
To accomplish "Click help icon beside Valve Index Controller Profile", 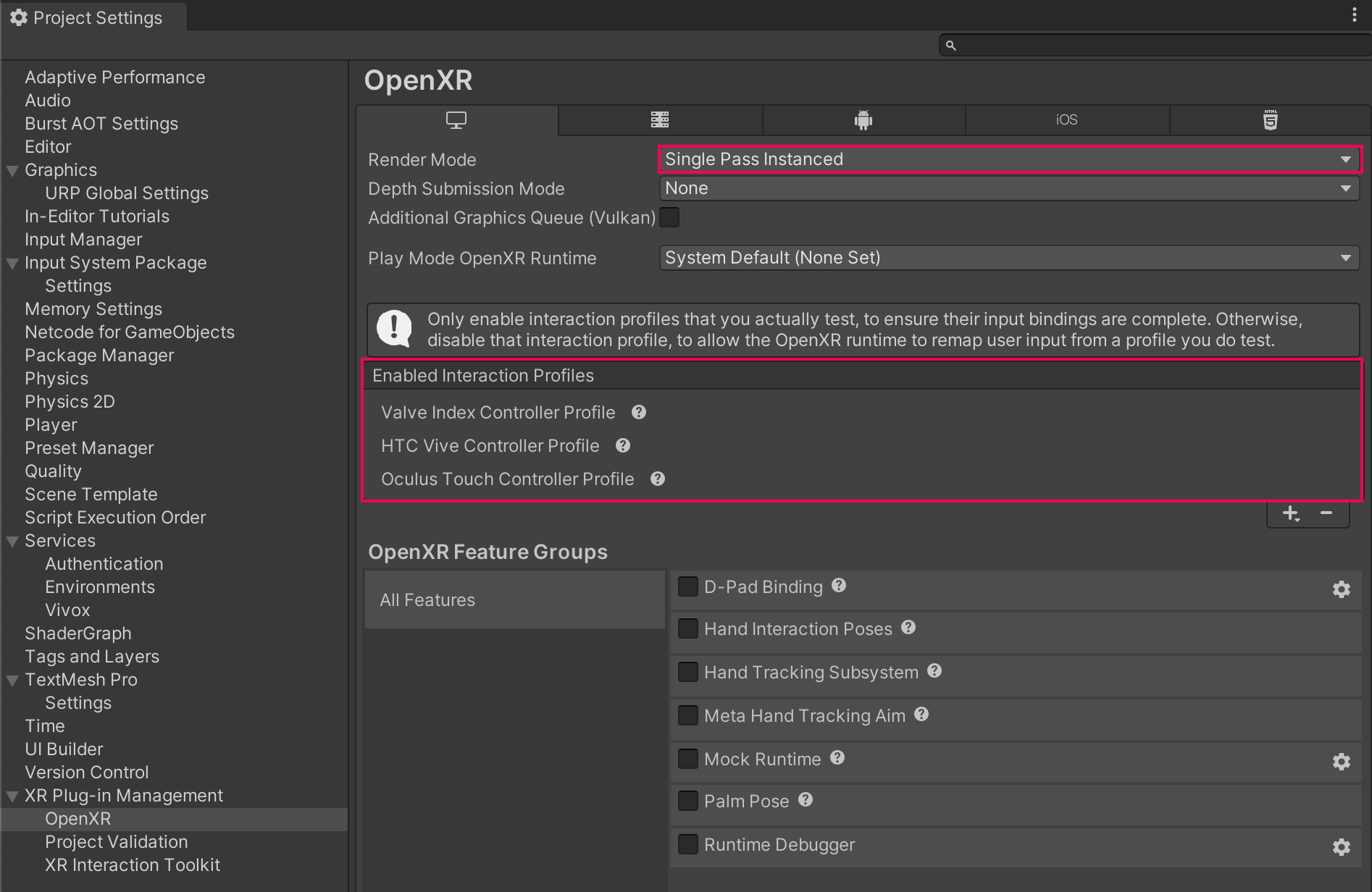I will point(638,412).
